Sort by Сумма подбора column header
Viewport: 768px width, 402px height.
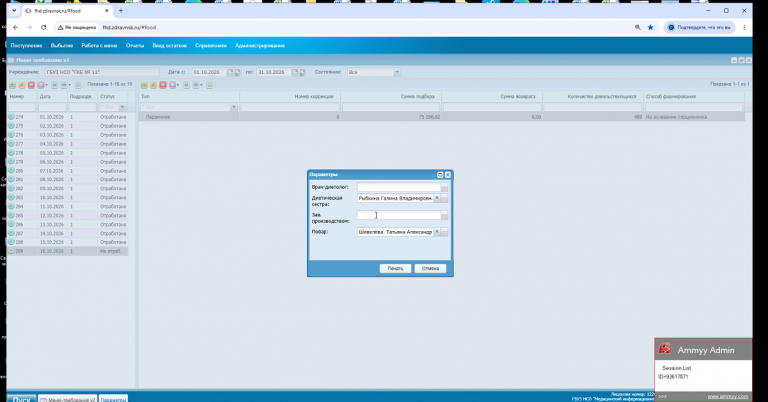tap(391, 96)
